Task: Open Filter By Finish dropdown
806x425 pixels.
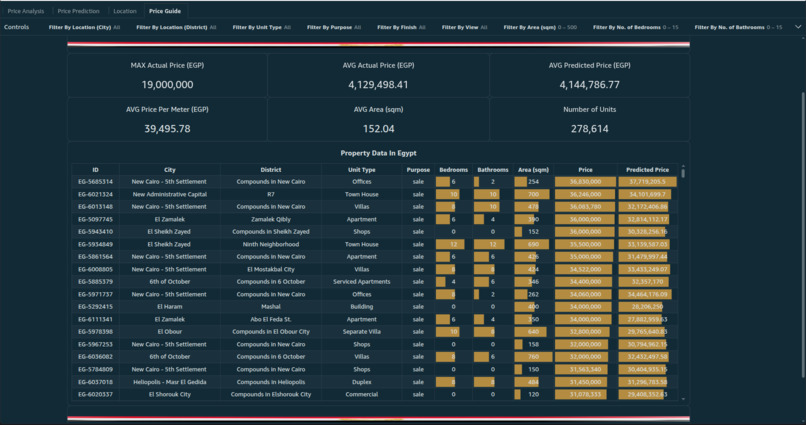Action: point(401,27)
